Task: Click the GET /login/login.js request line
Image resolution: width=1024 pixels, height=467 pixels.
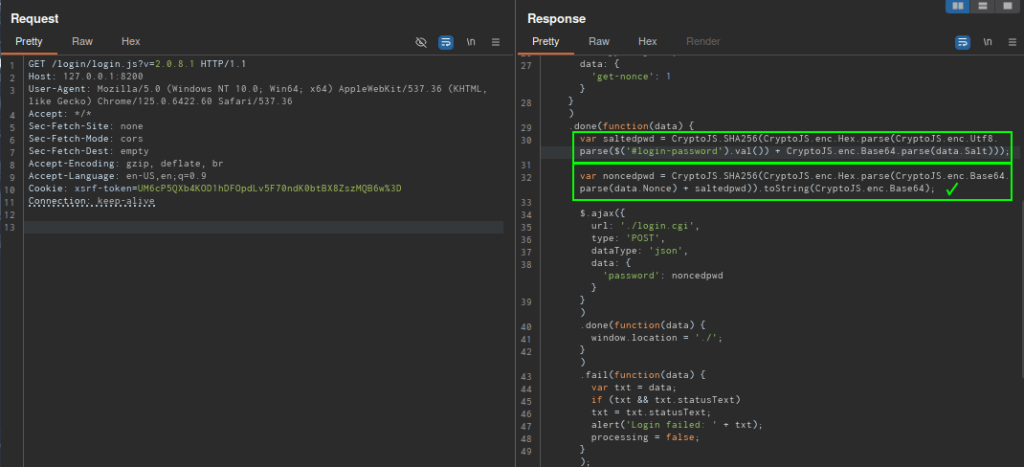Action: [x=138, y=63]
